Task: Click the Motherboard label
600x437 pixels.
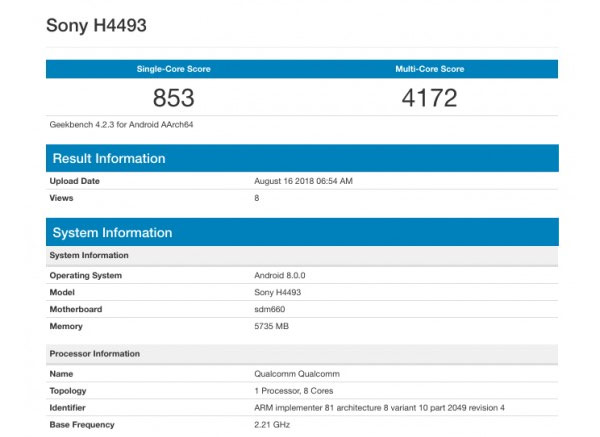Action: click(76, 309)
